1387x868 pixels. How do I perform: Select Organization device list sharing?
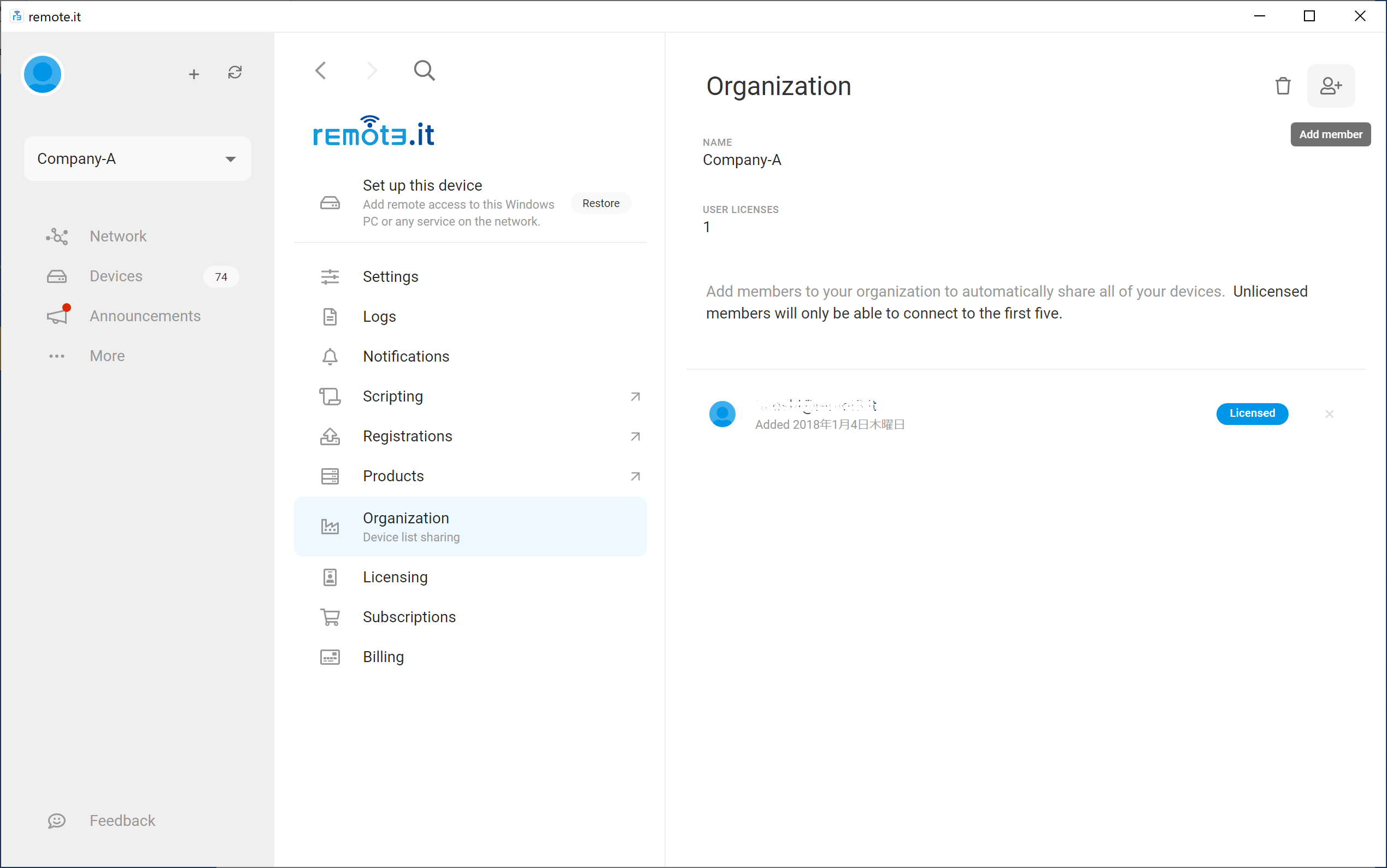(x=471, y=527)
